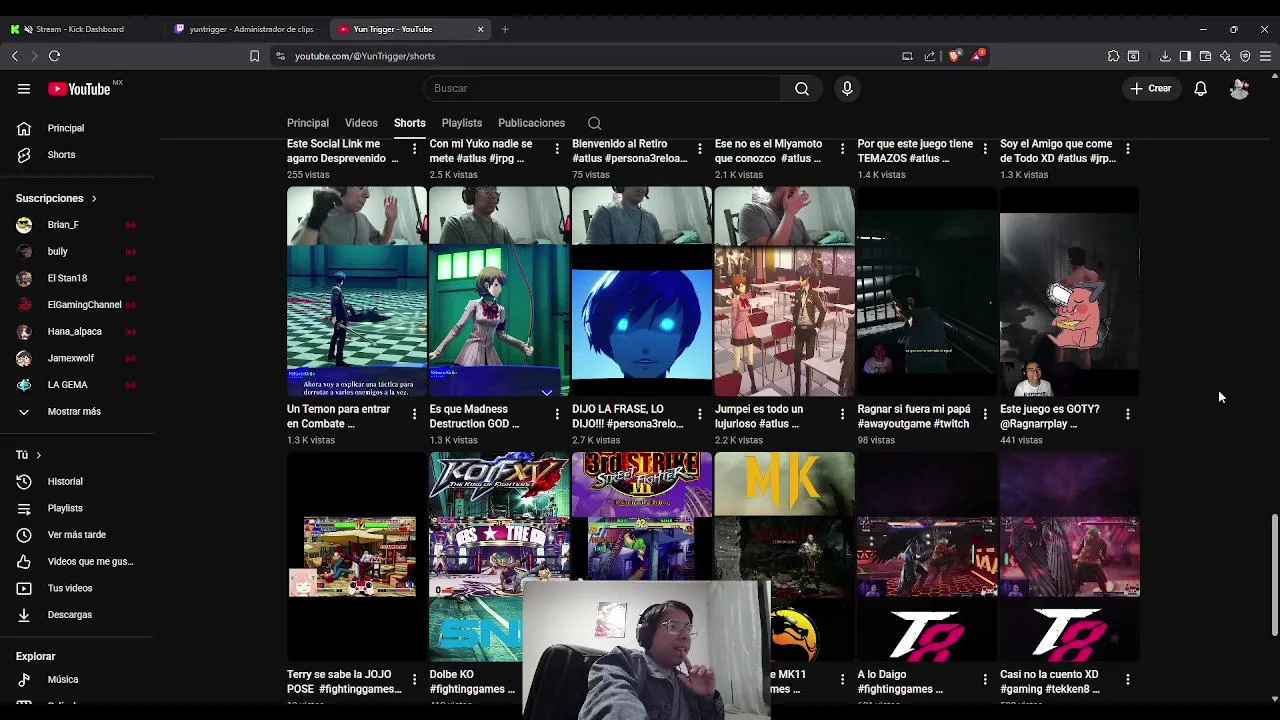Open Ver más tarde in sidebar
This screenshot has height=720, width=1280.
click(x=76, y=535)
